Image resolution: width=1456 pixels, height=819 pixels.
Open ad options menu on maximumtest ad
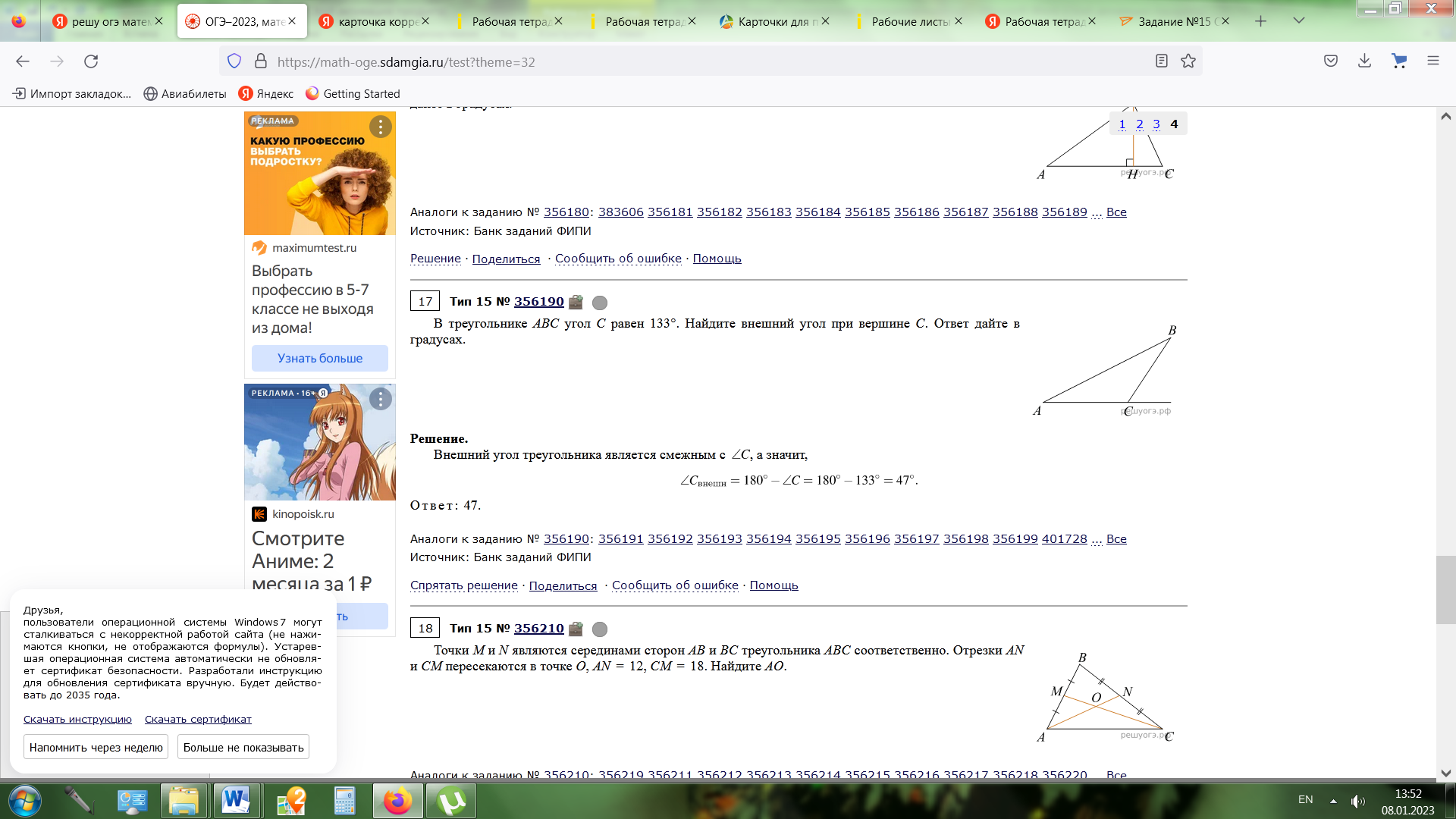click(x=381, y=127)
